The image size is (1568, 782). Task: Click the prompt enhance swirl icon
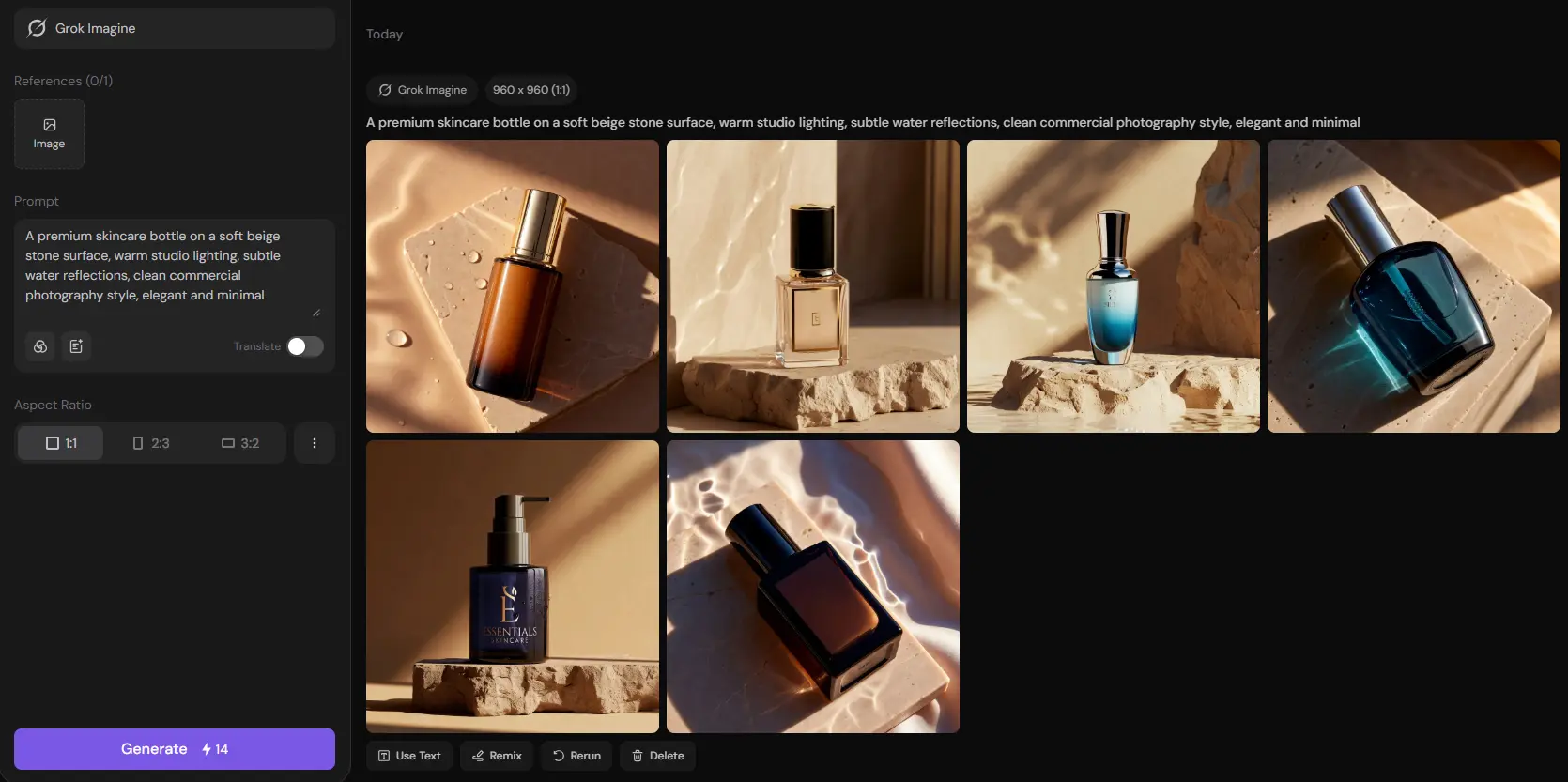[40, 346]
